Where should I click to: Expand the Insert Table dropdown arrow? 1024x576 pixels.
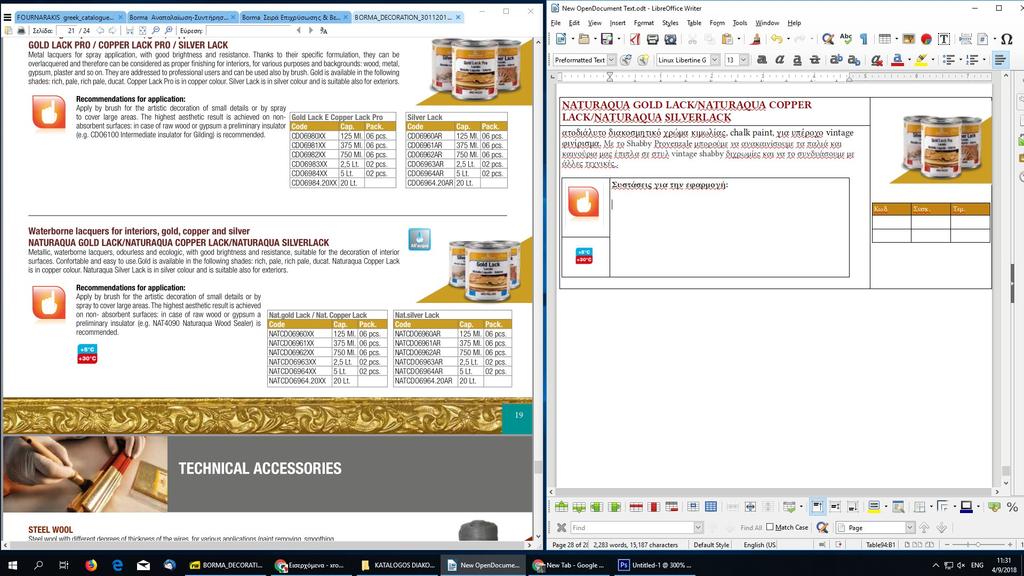point(895,39)
